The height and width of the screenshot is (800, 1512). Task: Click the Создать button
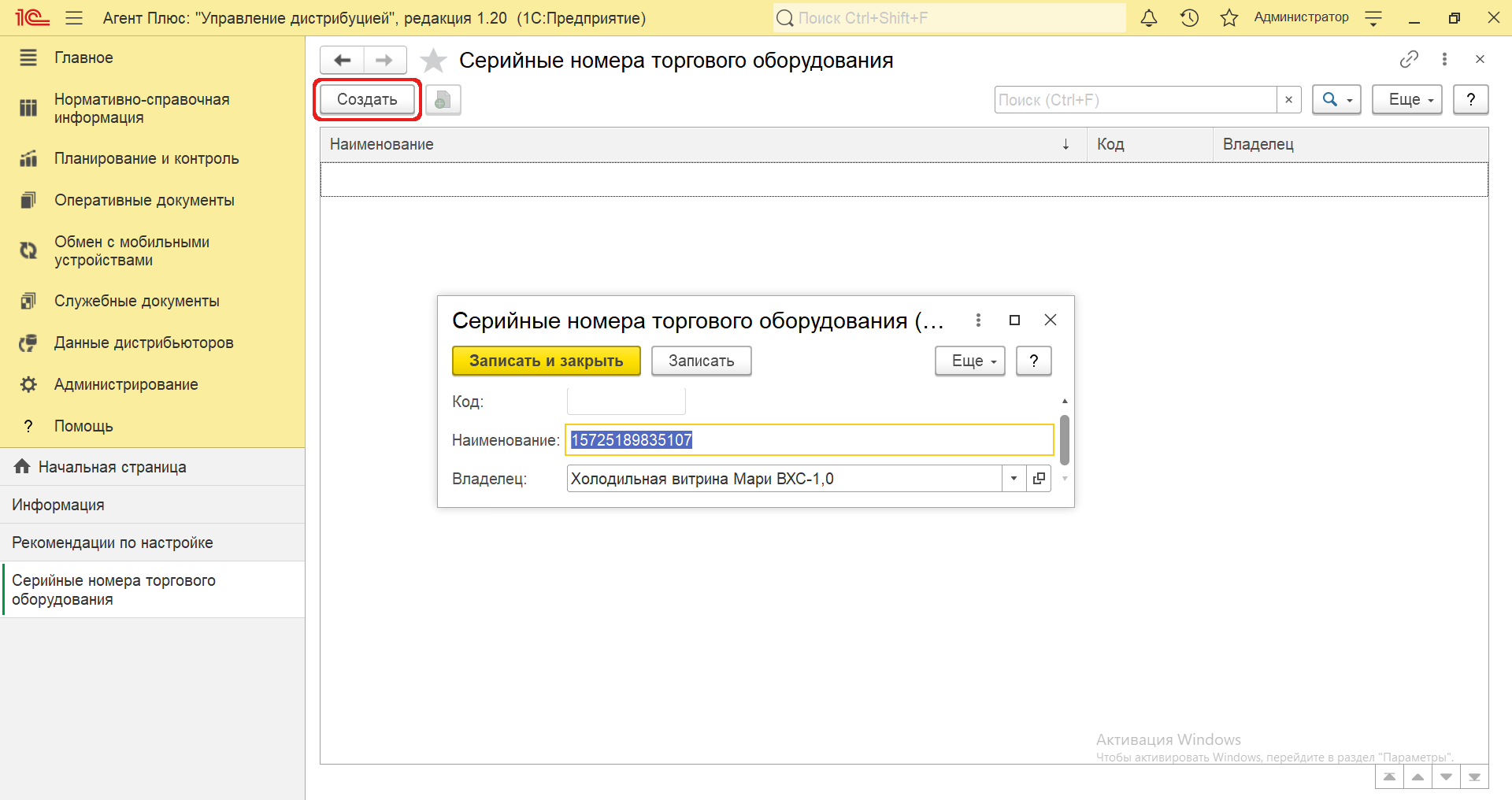click(367, 99)
